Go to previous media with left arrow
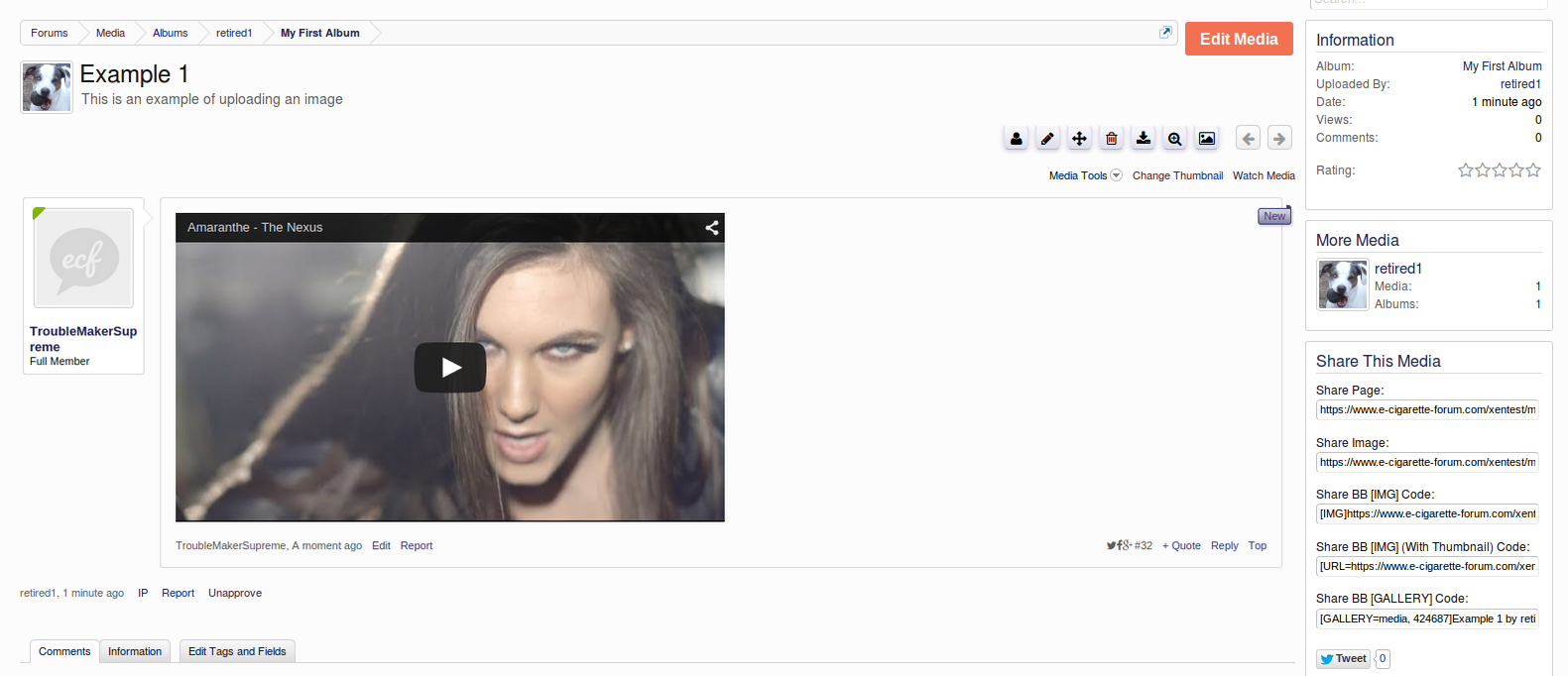1568x676 pixels. (x=1249, y=139)
